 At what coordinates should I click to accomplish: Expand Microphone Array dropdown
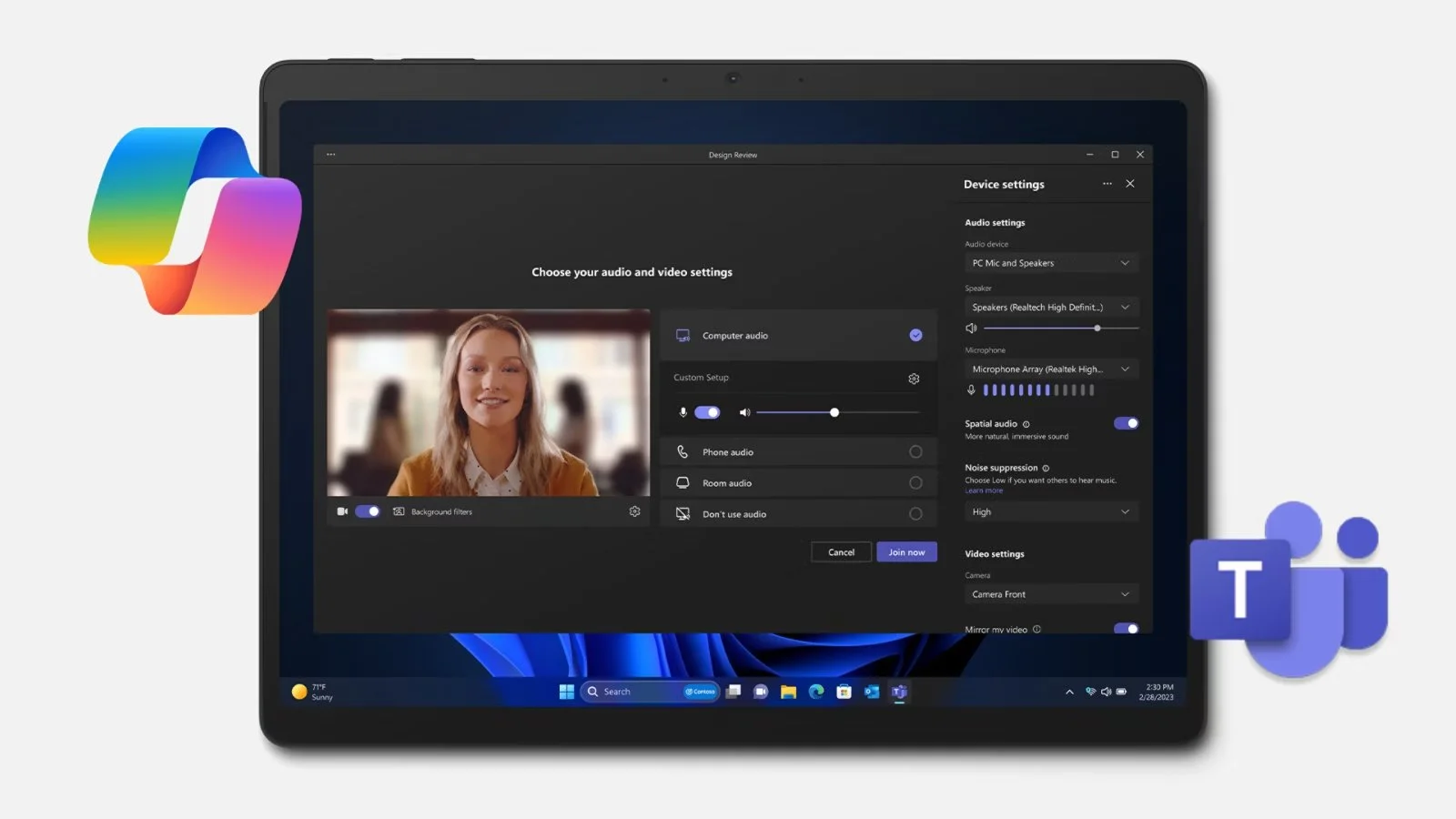point(1051,369)
